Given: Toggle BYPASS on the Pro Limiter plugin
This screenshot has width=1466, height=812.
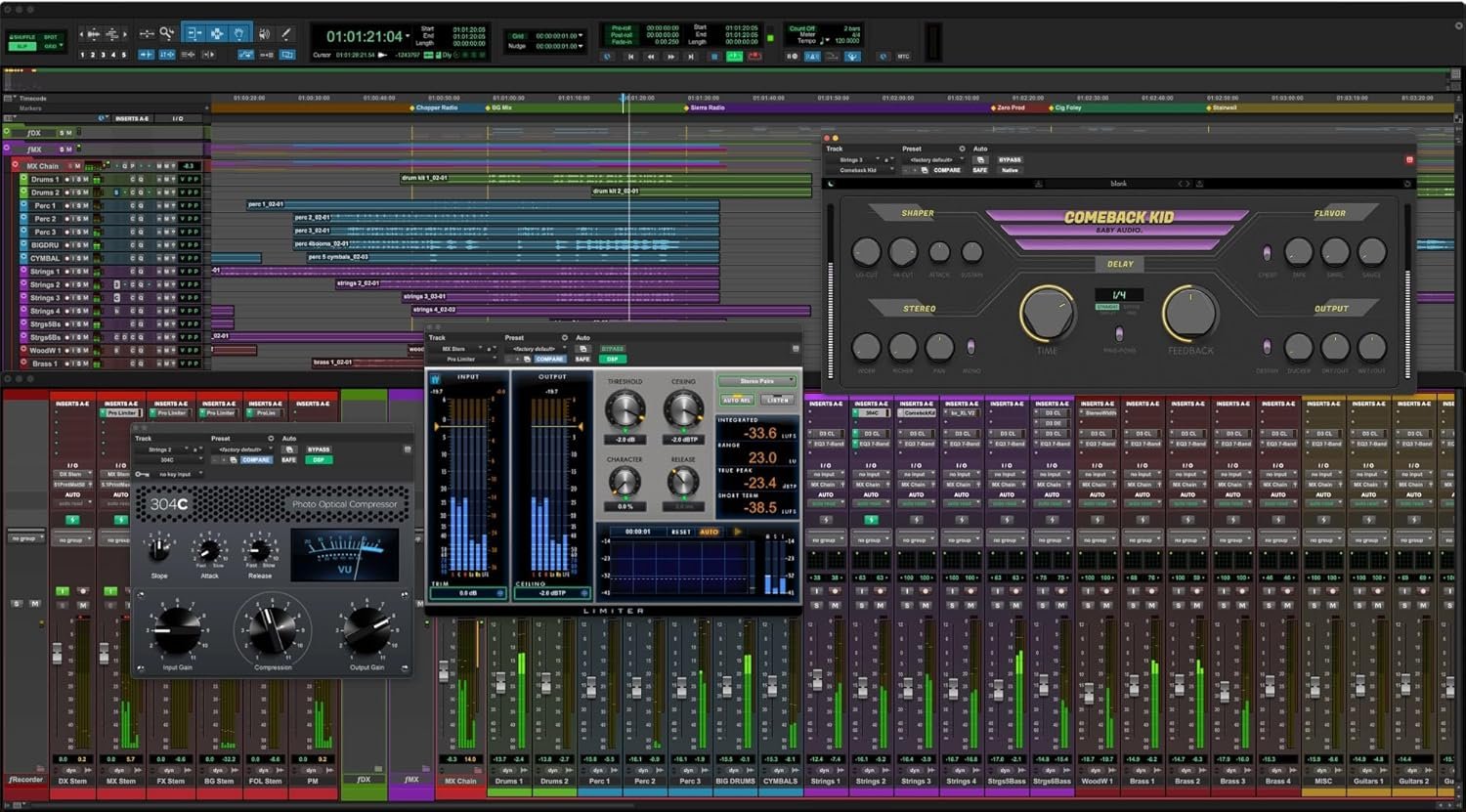Looking at the screenshot, I should point(612,349).
